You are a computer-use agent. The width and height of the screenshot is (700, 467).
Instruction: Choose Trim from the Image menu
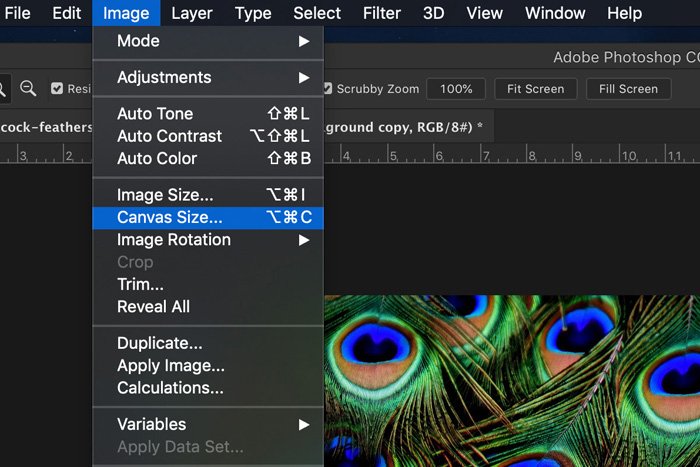point(139,285)
